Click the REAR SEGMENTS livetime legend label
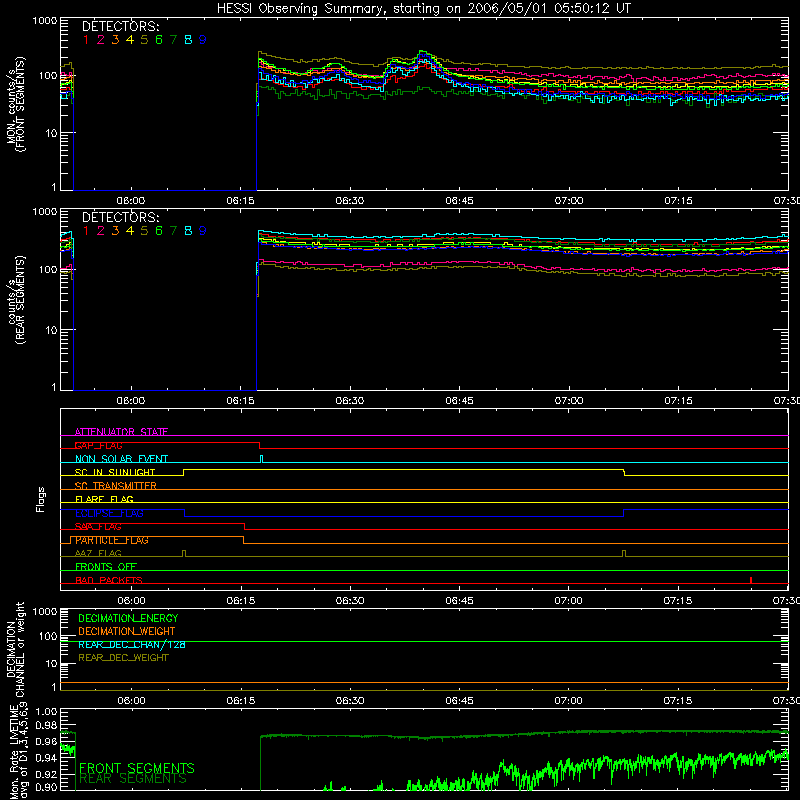 point(133,779)
